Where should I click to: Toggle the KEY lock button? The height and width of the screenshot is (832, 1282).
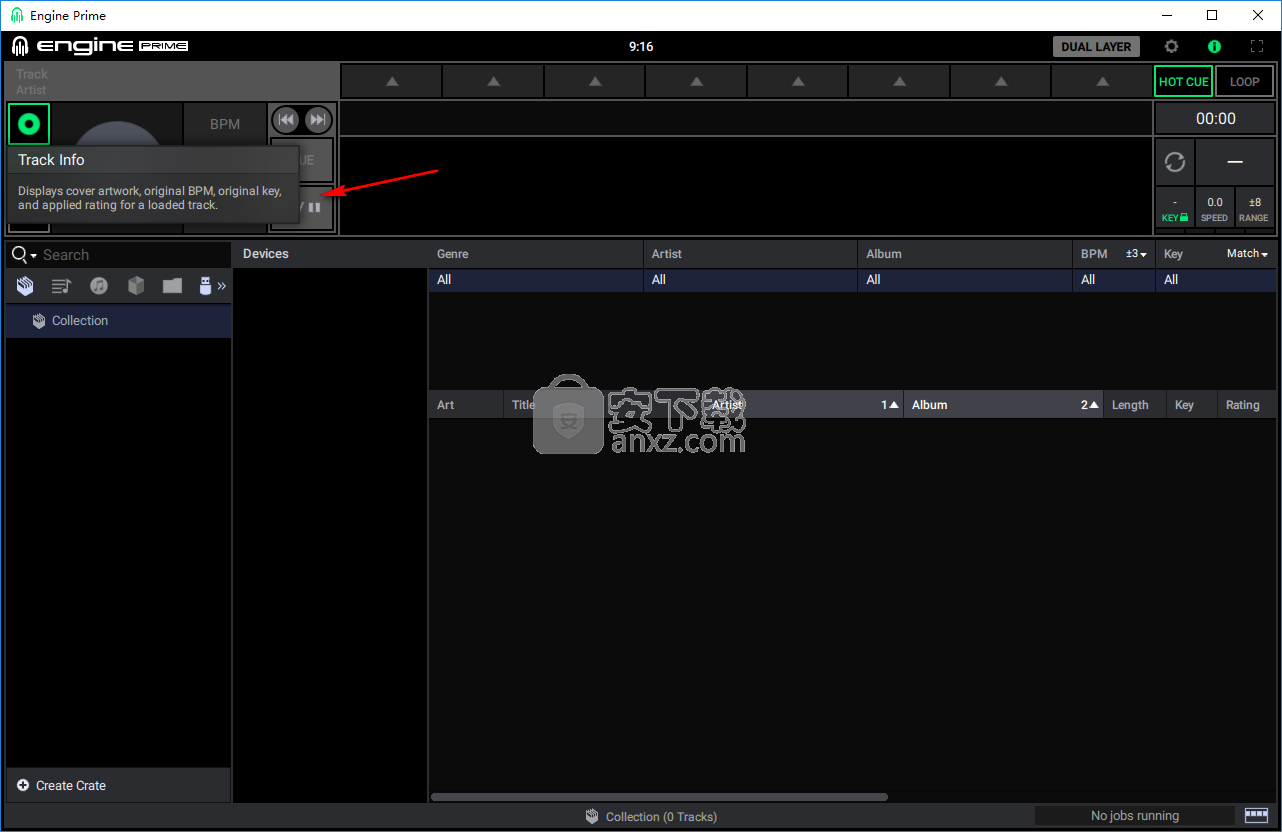pos(1175,209)
